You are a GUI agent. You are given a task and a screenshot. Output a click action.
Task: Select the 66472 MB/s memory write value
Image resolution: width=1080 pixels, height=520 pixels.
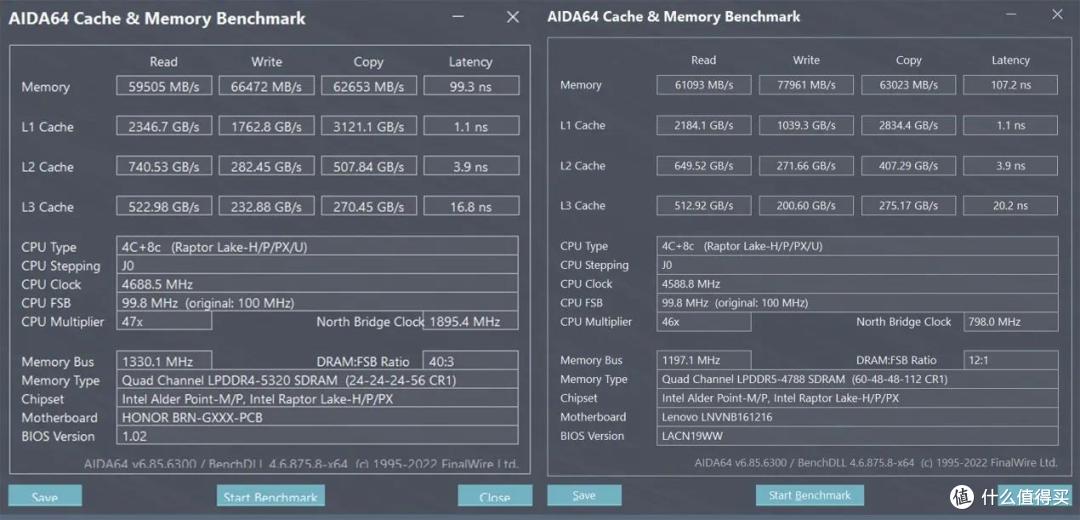click(267, 86)
